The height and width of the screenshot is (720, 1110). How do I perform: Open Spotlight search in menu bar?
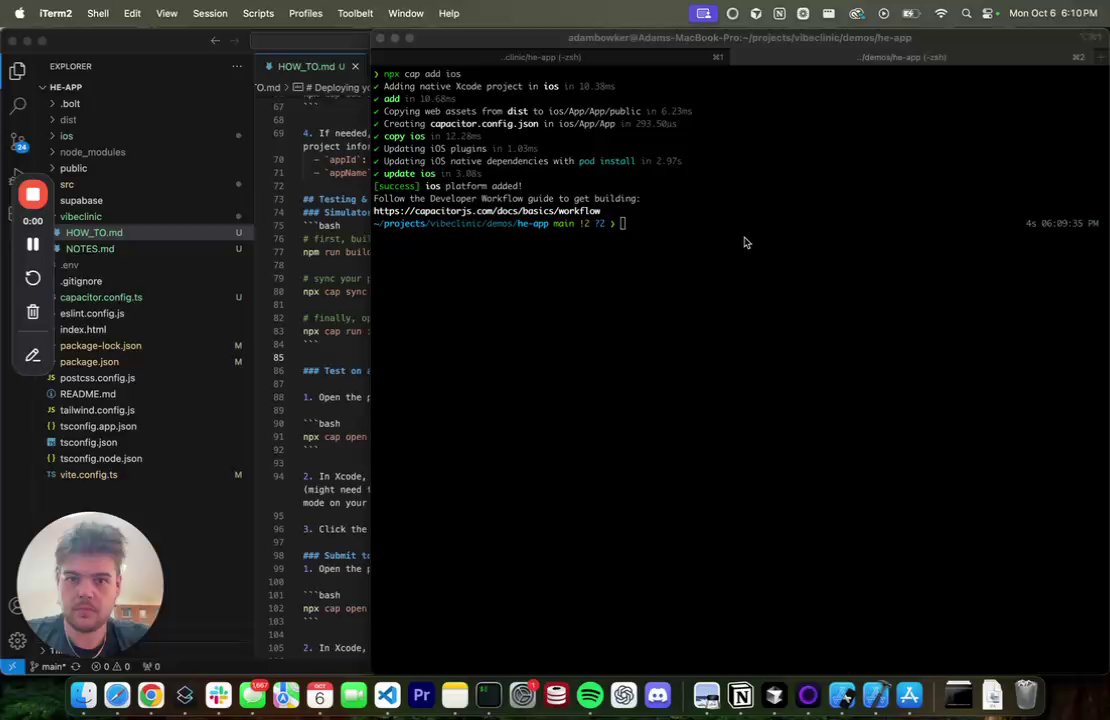[966, 13]
